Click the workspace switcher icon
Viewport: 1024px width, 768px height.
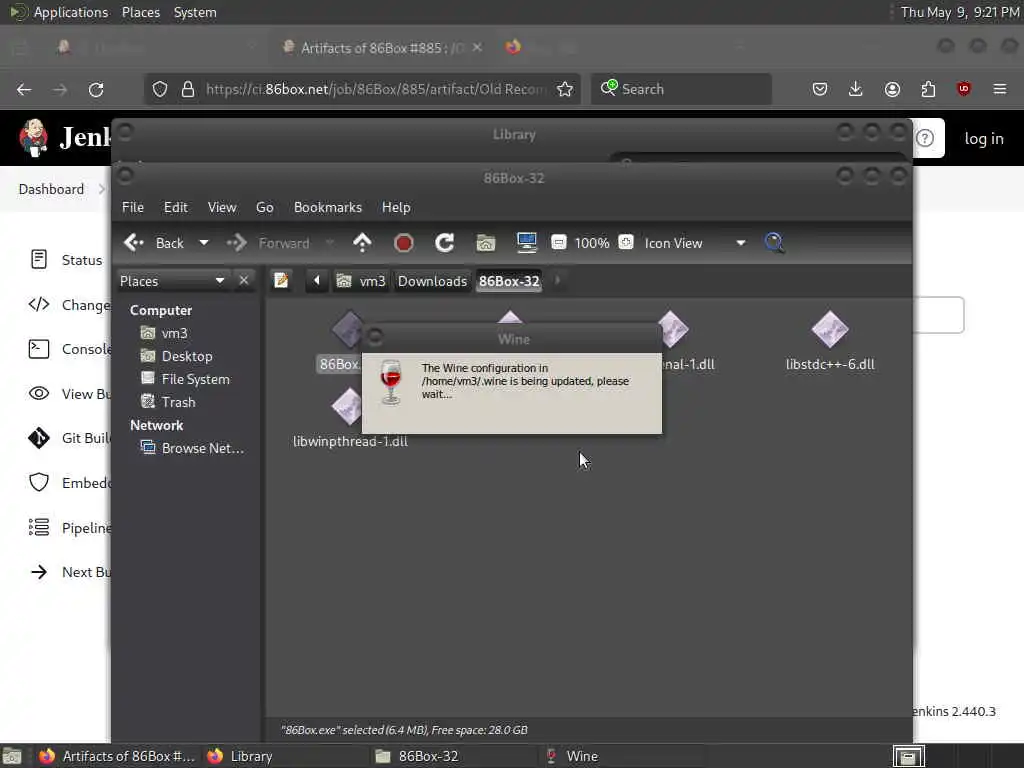point(908,756)
